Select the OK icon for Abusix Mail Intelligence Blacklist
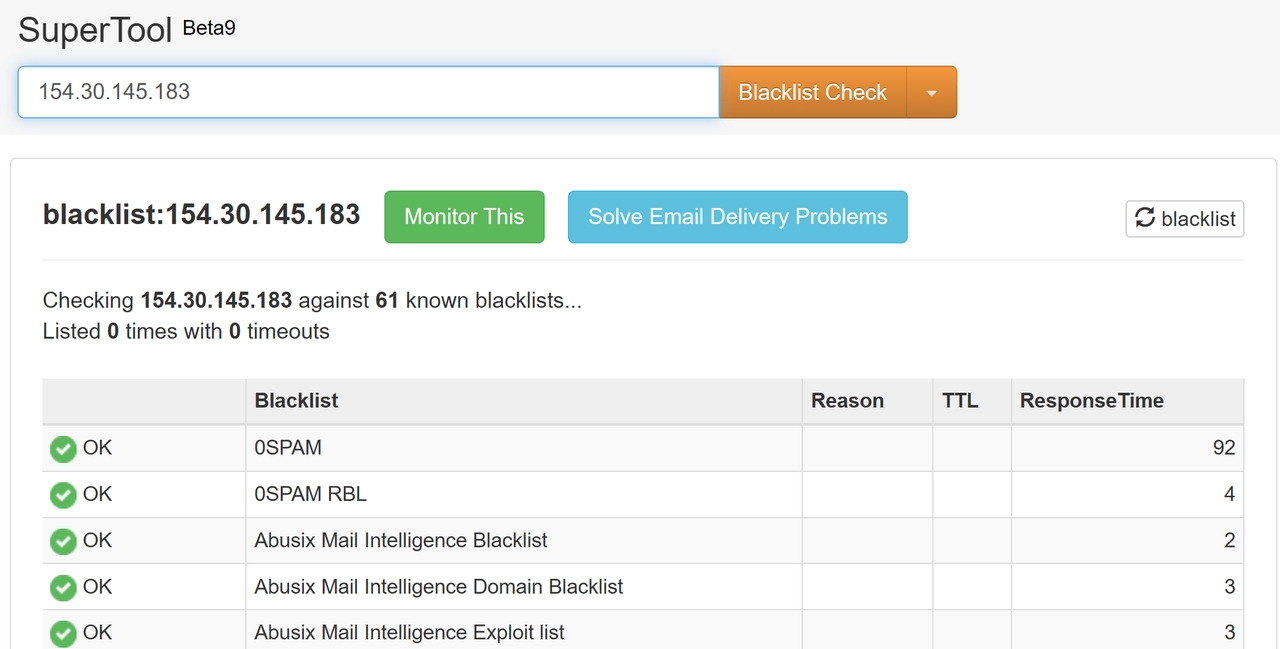1280x649 pixels. [63, 541]
